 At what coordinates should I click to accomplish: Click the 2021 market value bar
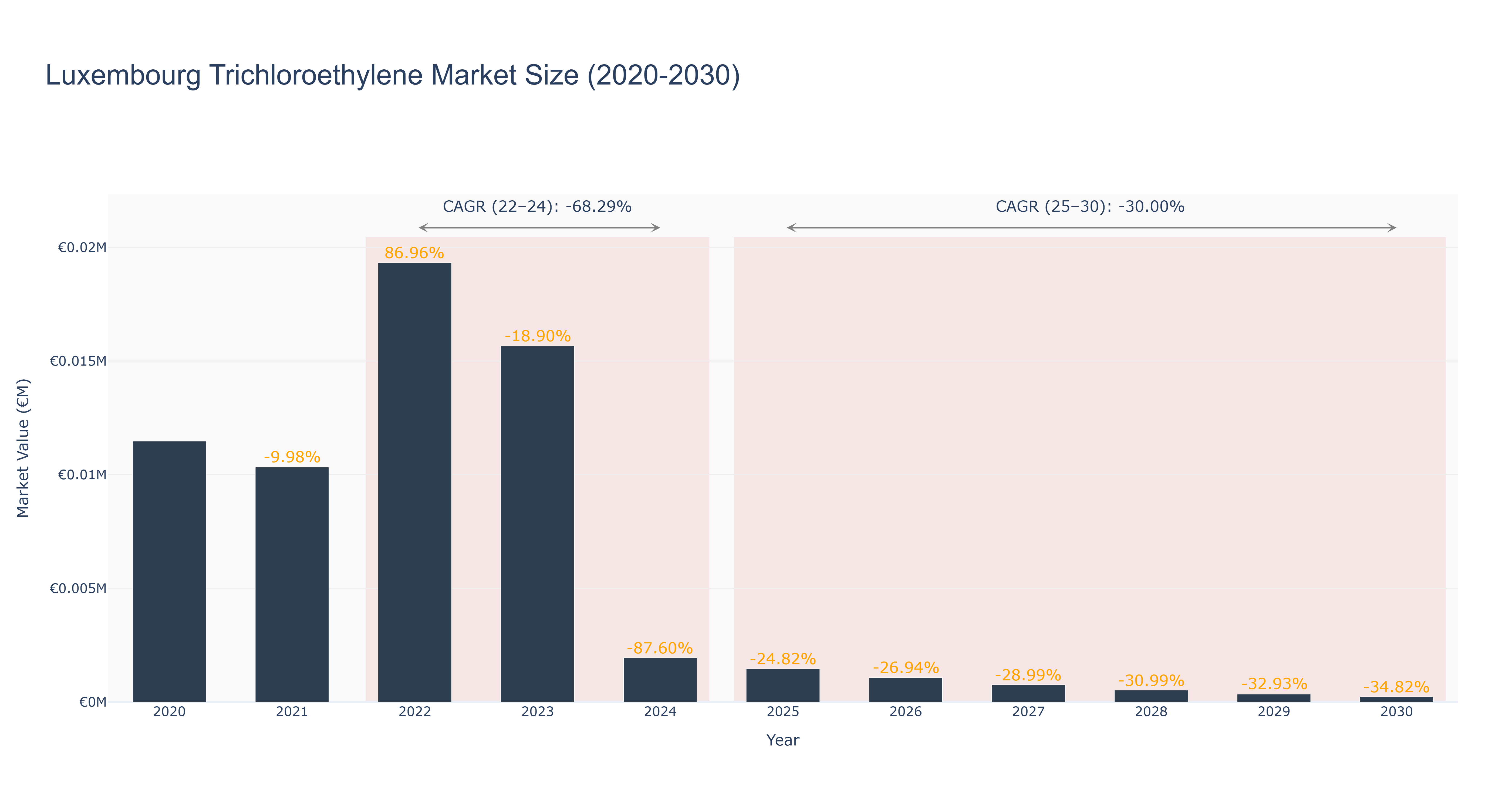pyautogui.click(x=292, y=584)
